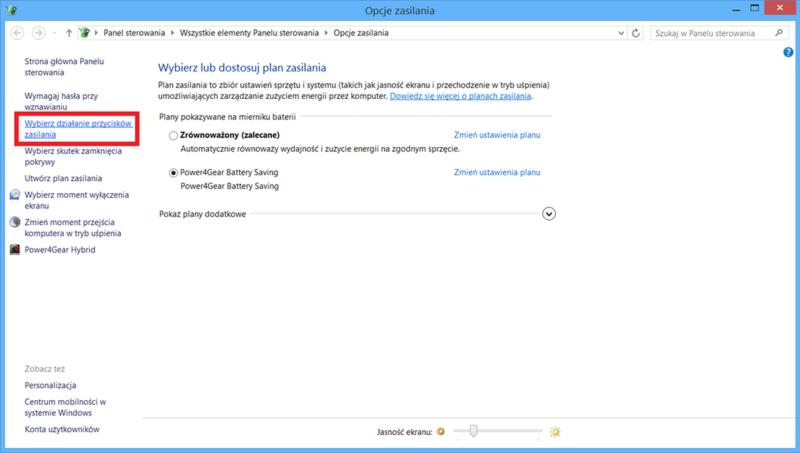Click the power options icon in address bar
This screenshot has width=800, height=453.
tap(84, 33)
